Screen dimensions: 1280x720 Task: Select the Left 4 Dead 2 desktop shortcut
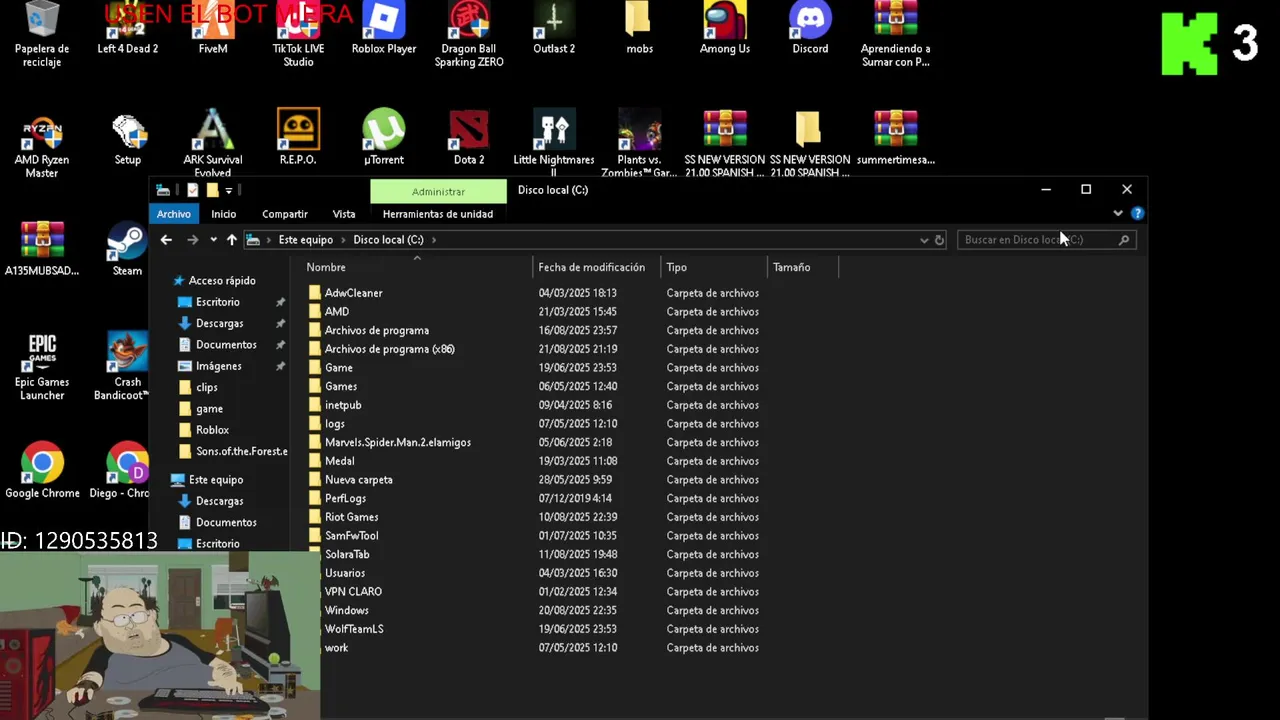tap(127, 30)
